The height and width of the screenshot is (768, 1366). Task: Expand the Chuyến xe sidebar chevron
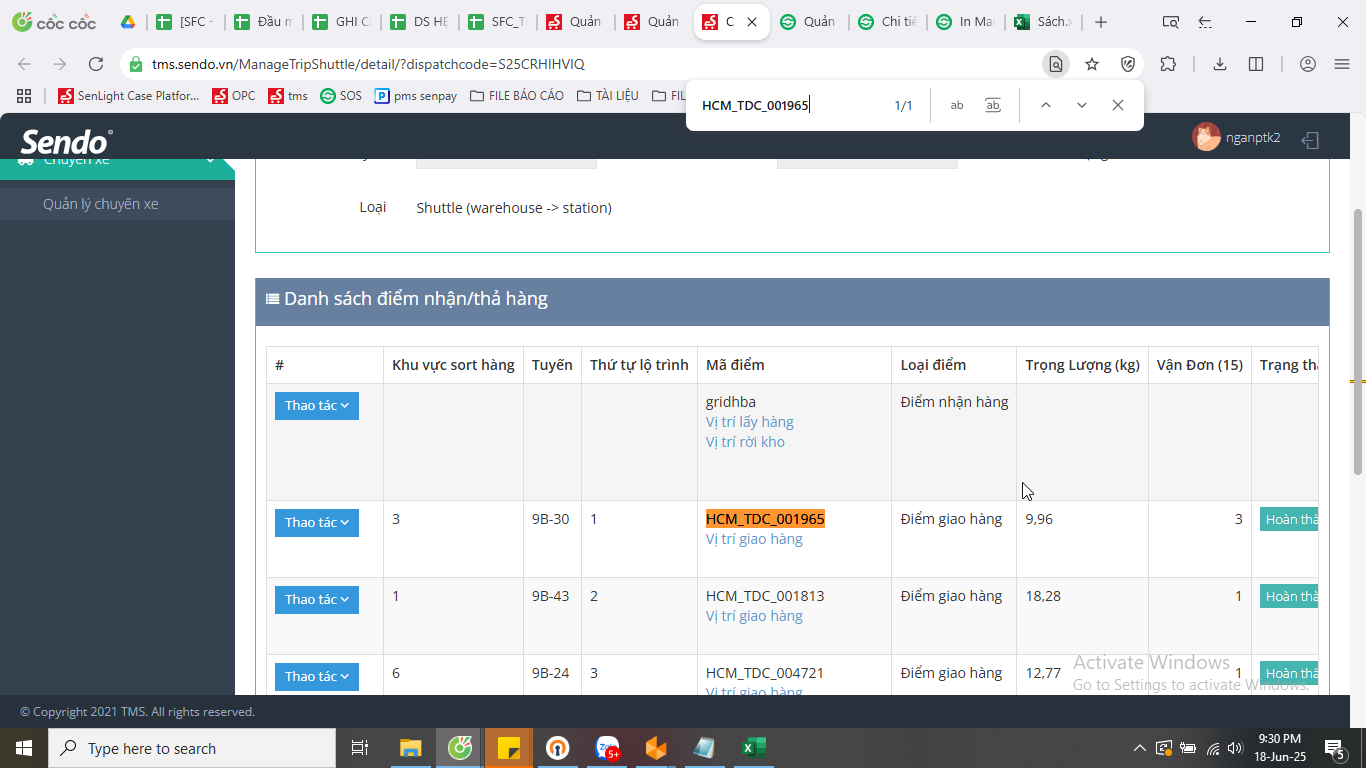pyautogui.click(x=210, y=161)
